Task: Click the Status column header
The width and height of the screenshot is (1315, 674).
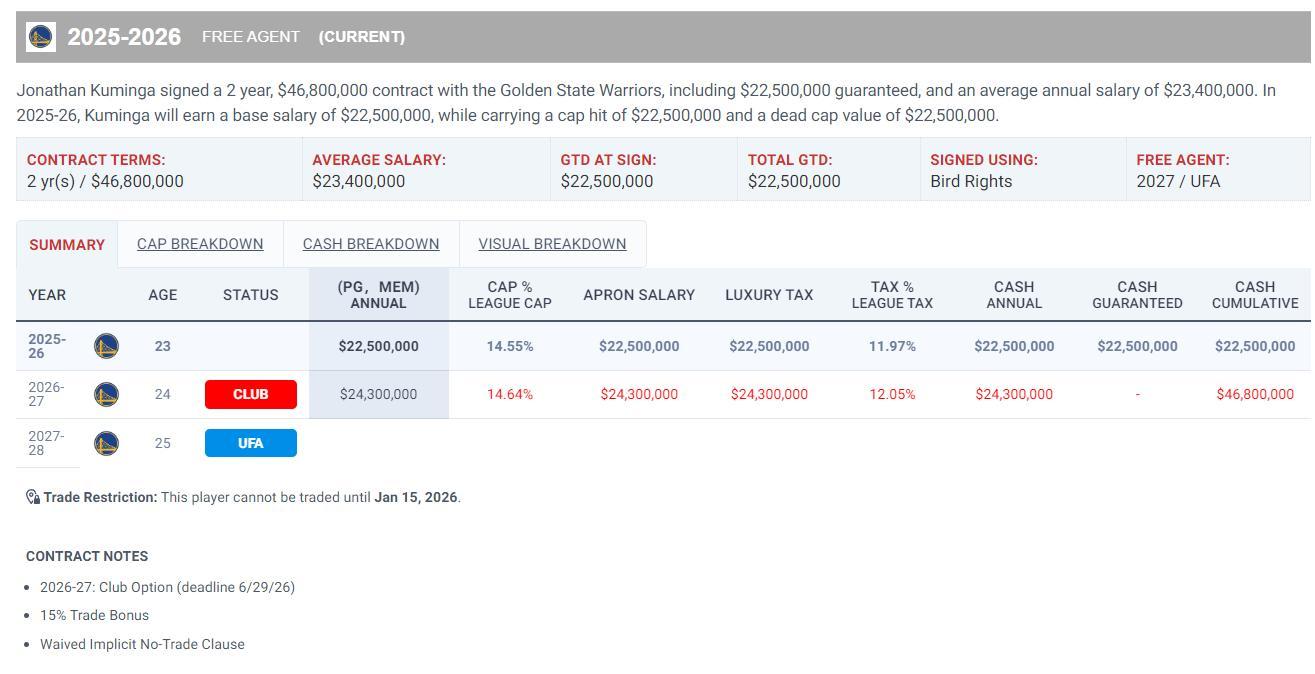Action: [x=250, y=295]
